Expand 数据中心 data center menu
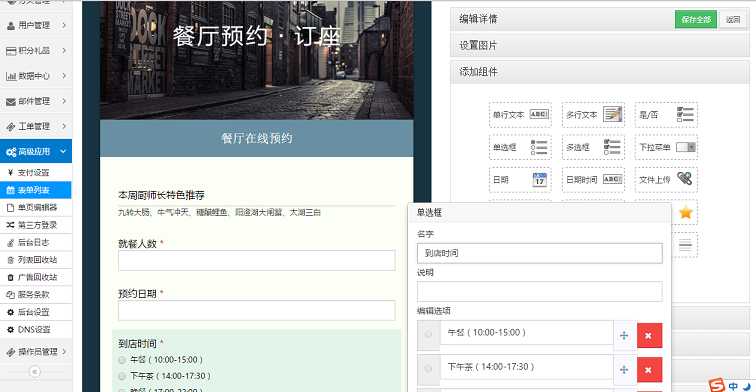Viewport: 756px width, 392px height. coord(36,76)
